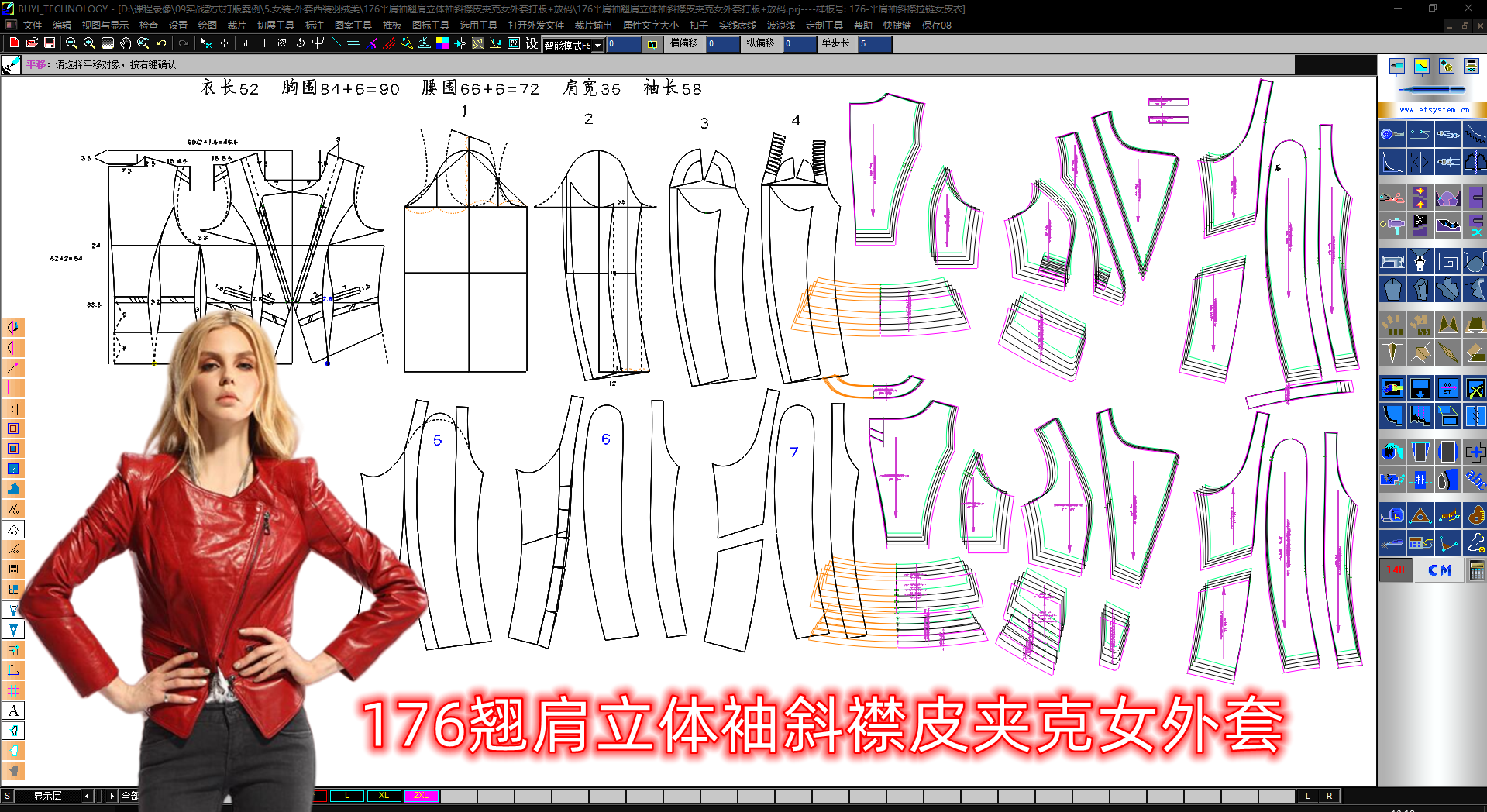Open the 推板 menu in the menu bar
The height and width of the screenshot is (812, 1487).
pos(390,25)
